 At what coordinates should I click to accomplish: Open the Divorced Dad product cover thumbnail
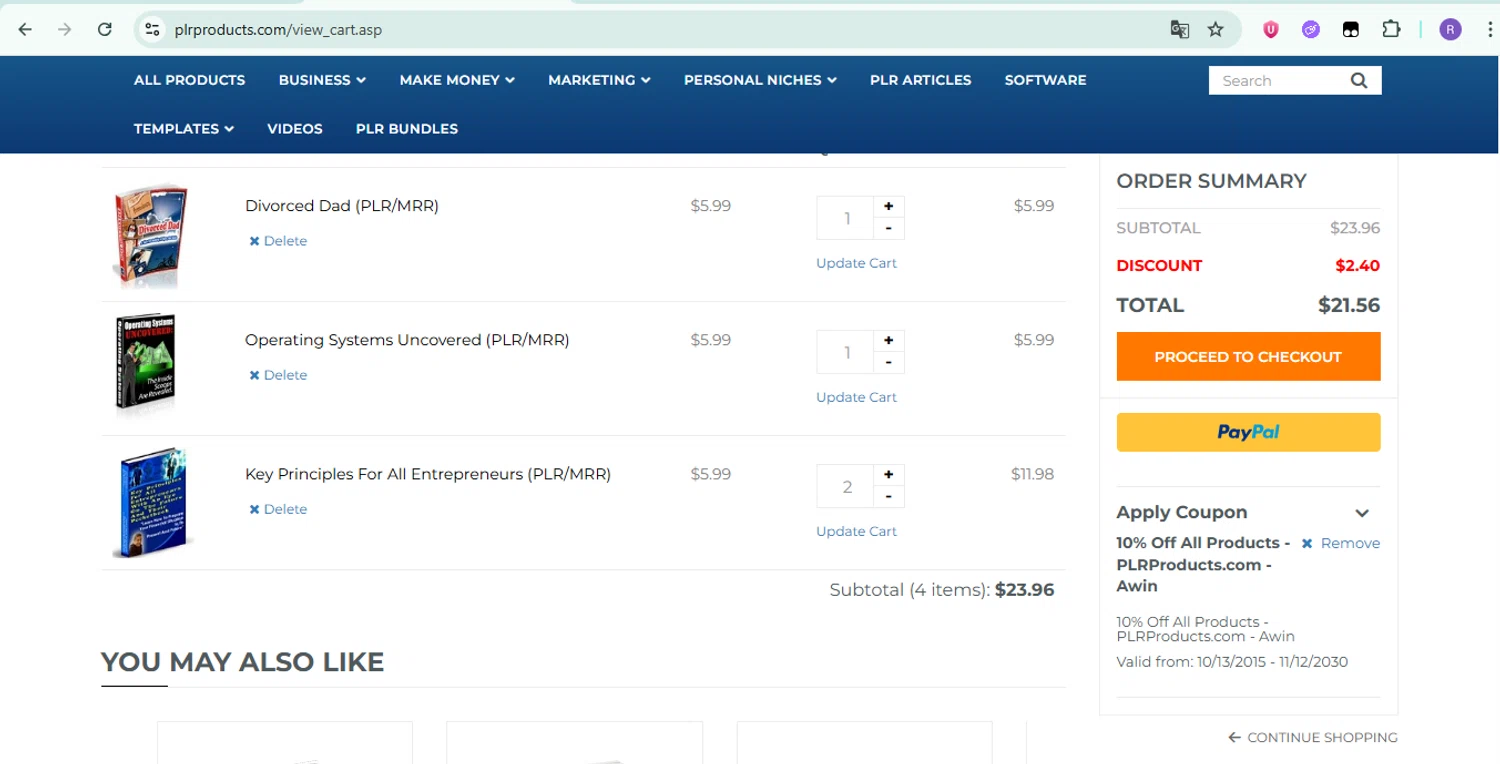(150, 235)
